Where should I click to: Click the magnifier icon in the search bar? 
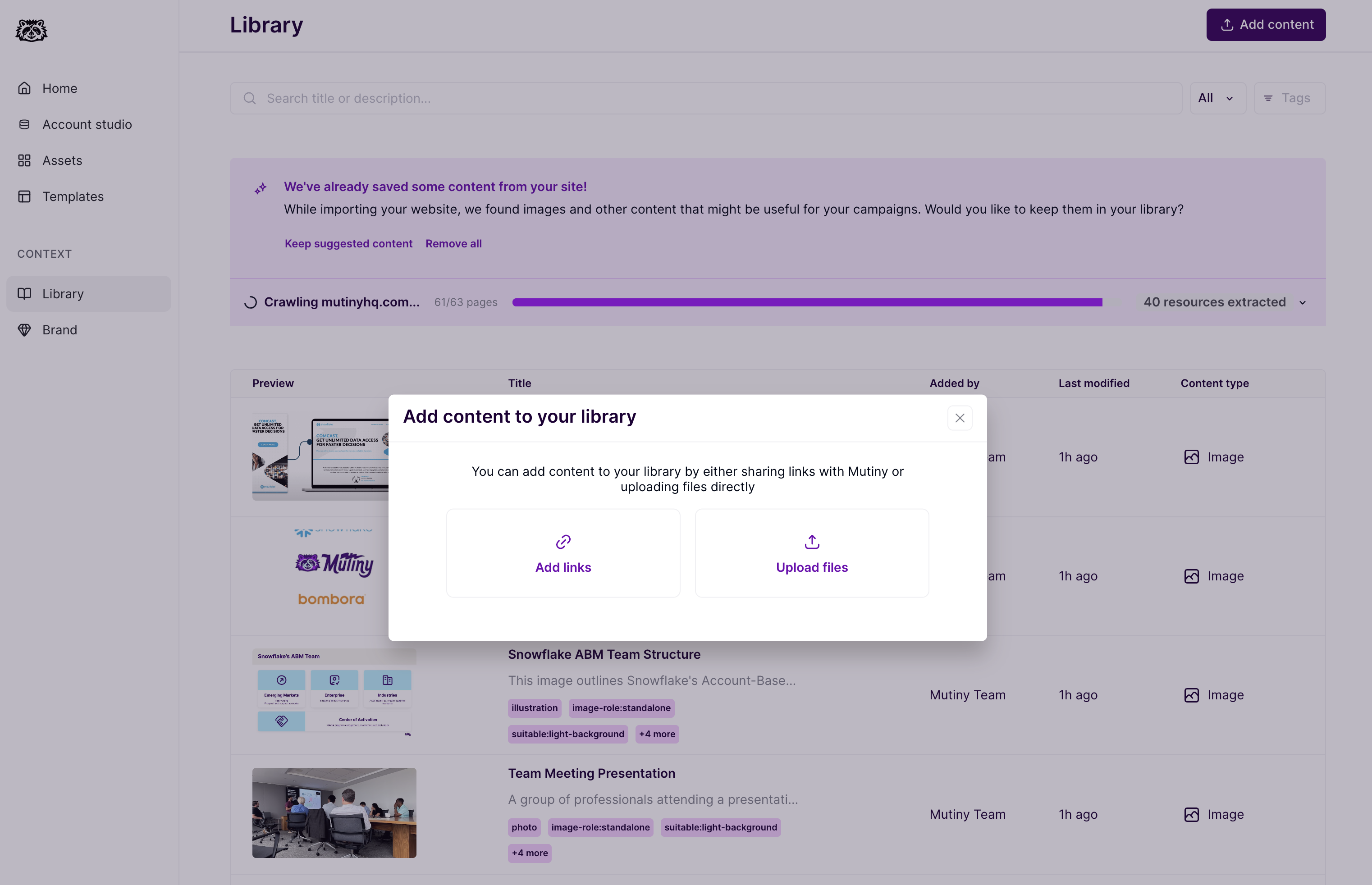(x=249, y=98)
